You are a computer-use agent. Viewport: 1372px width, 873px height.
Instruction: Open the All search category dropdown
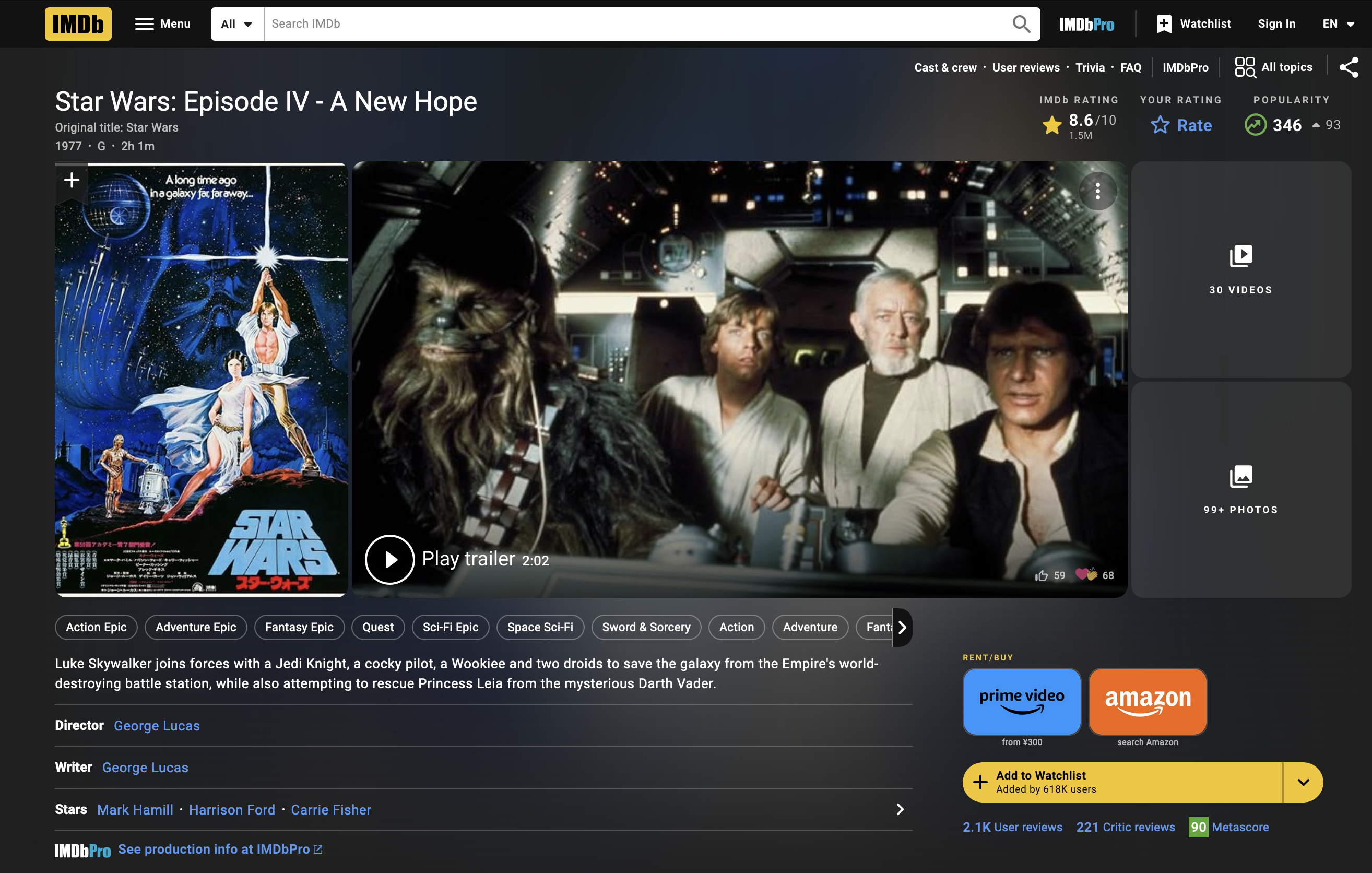point(237,24)
